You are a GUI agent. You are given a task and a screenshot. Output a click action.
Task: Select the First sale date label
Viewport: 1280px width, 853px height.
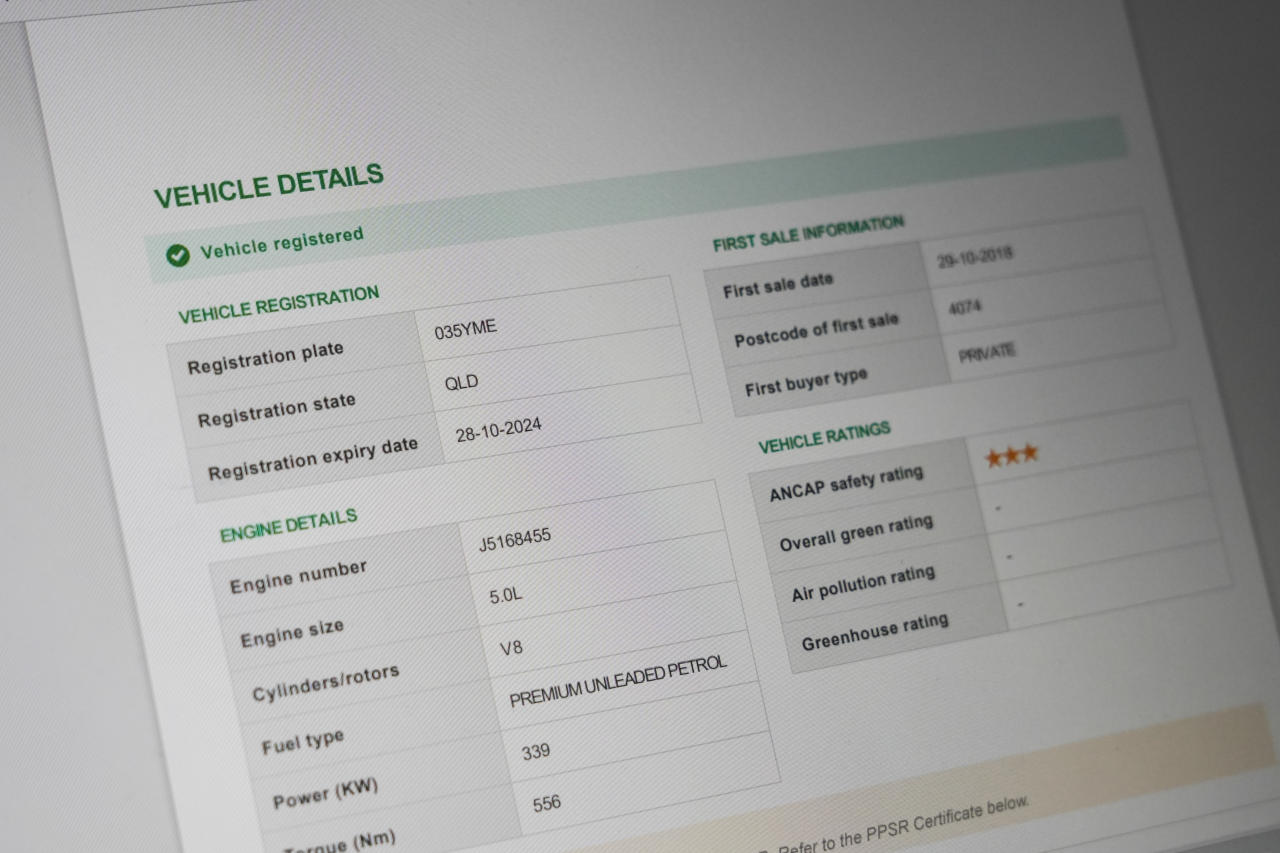[x=777, y=285]
